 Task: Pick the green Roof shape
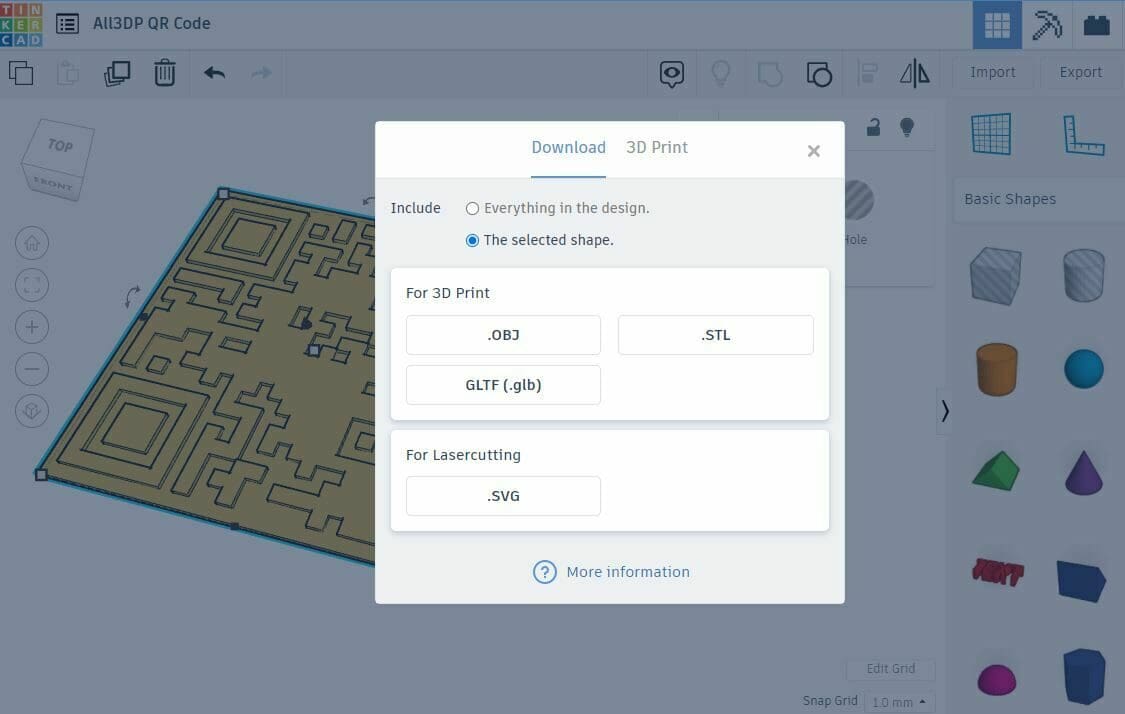point(997,471)
